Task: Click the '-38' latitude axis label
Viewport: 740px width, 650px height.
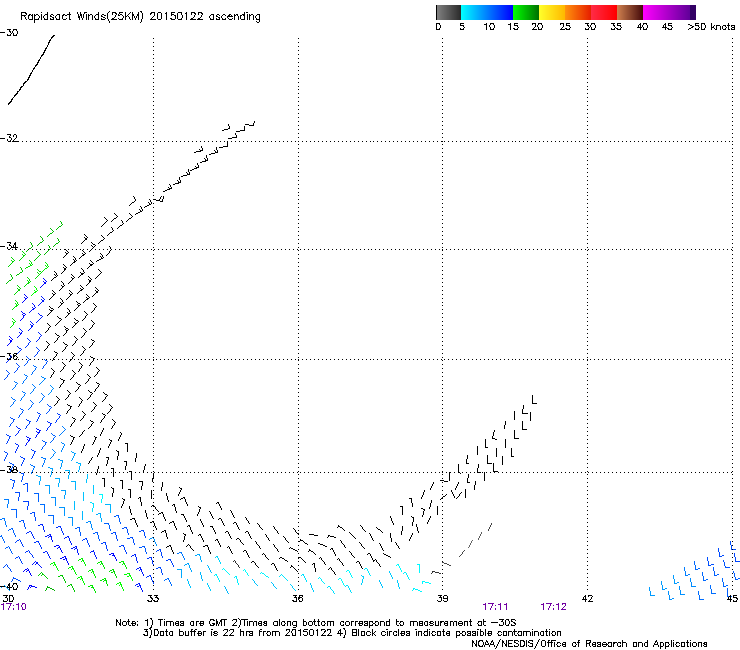Action: coord(9,470)
